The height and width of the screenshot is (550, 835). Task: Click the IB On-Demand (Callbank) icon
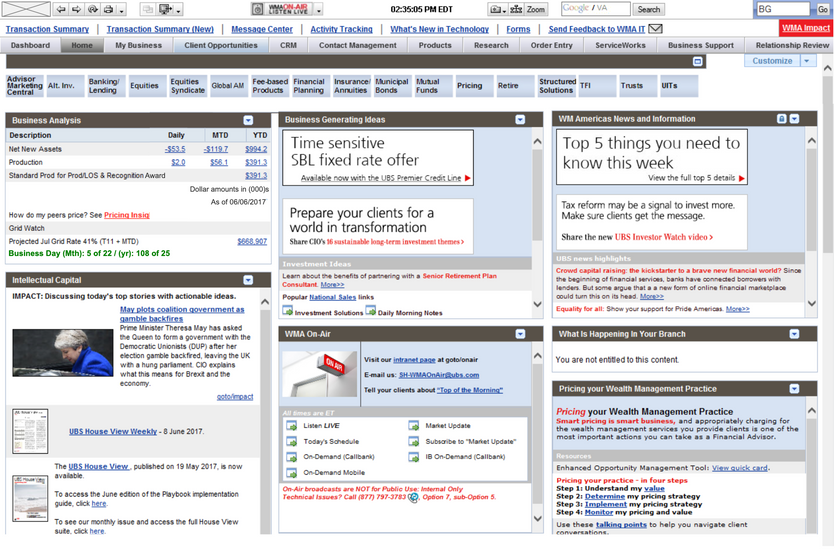click(414, 457)
